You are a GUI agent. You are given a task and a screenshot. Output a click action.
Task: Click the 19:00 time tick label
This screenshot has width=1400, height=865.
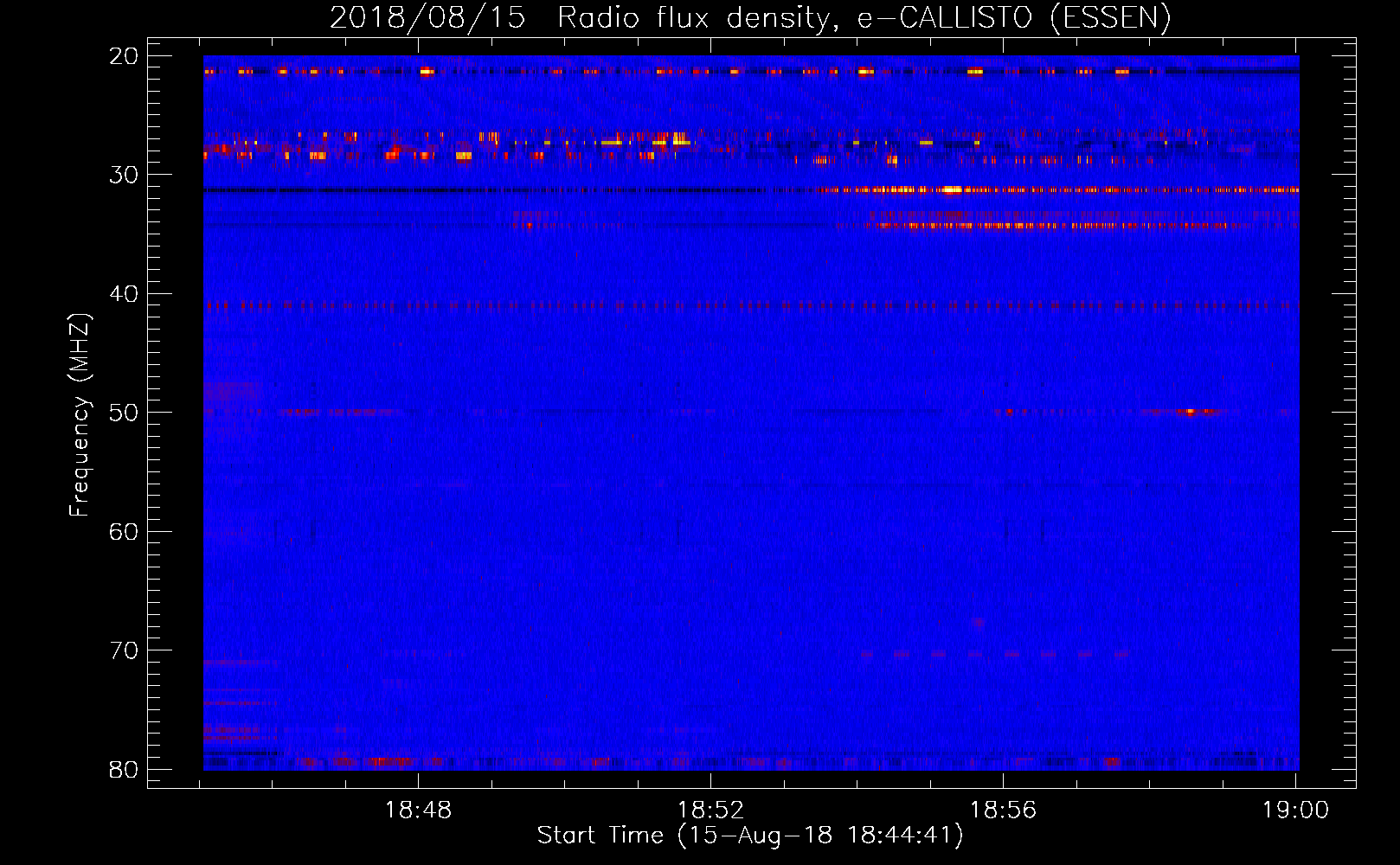[x=1295, y=811]
